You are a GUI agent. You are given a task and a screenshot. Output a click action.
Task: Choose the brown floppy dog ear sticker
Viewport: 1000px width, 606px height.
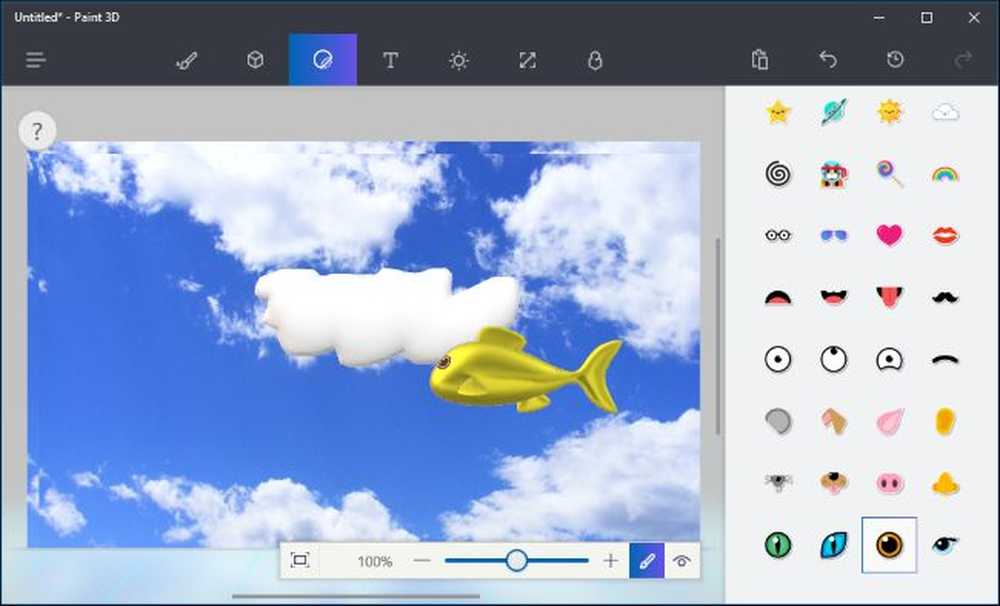(834, 421)
